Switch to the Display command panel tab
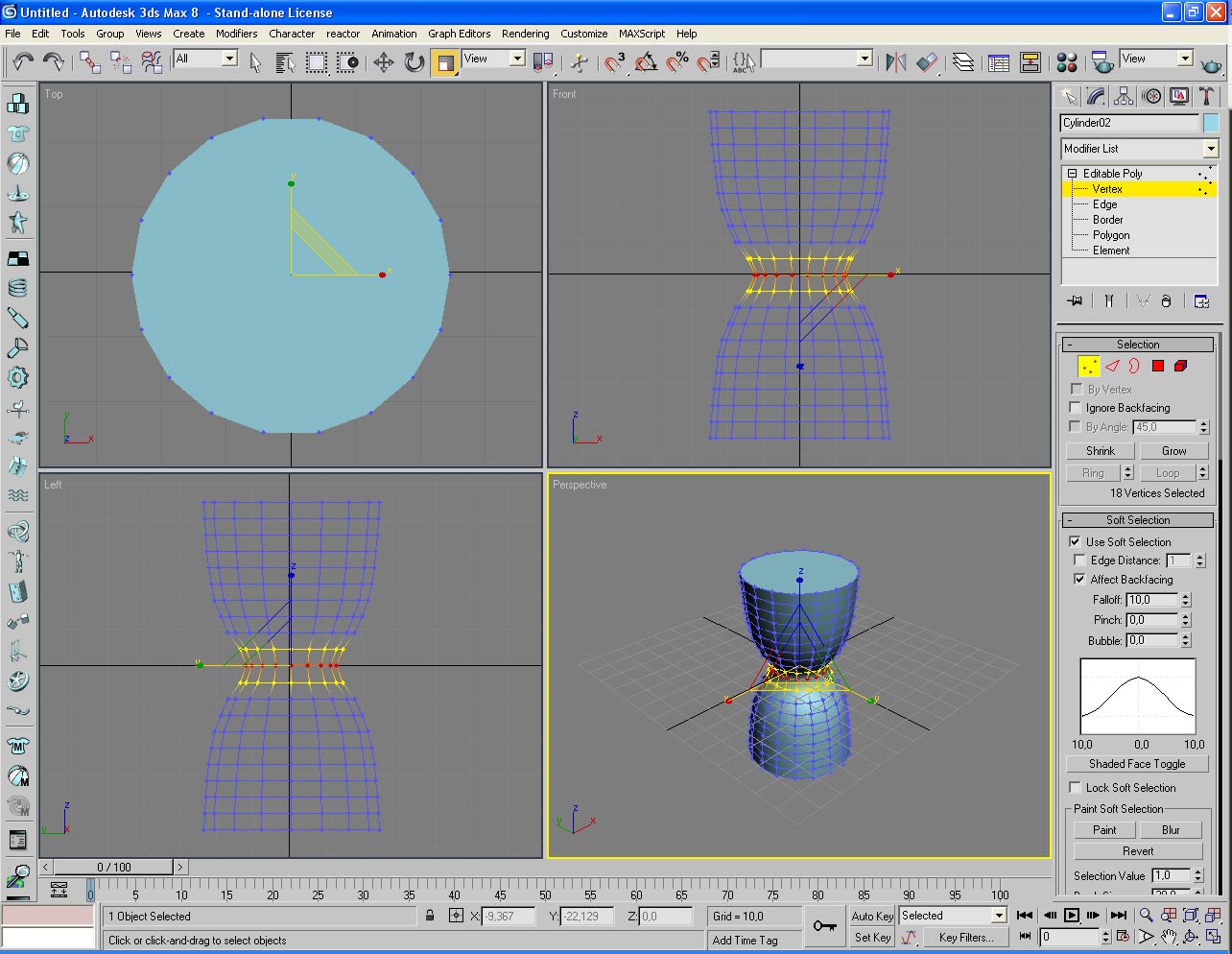1232x954 pixels. [x=1179, y=96]
